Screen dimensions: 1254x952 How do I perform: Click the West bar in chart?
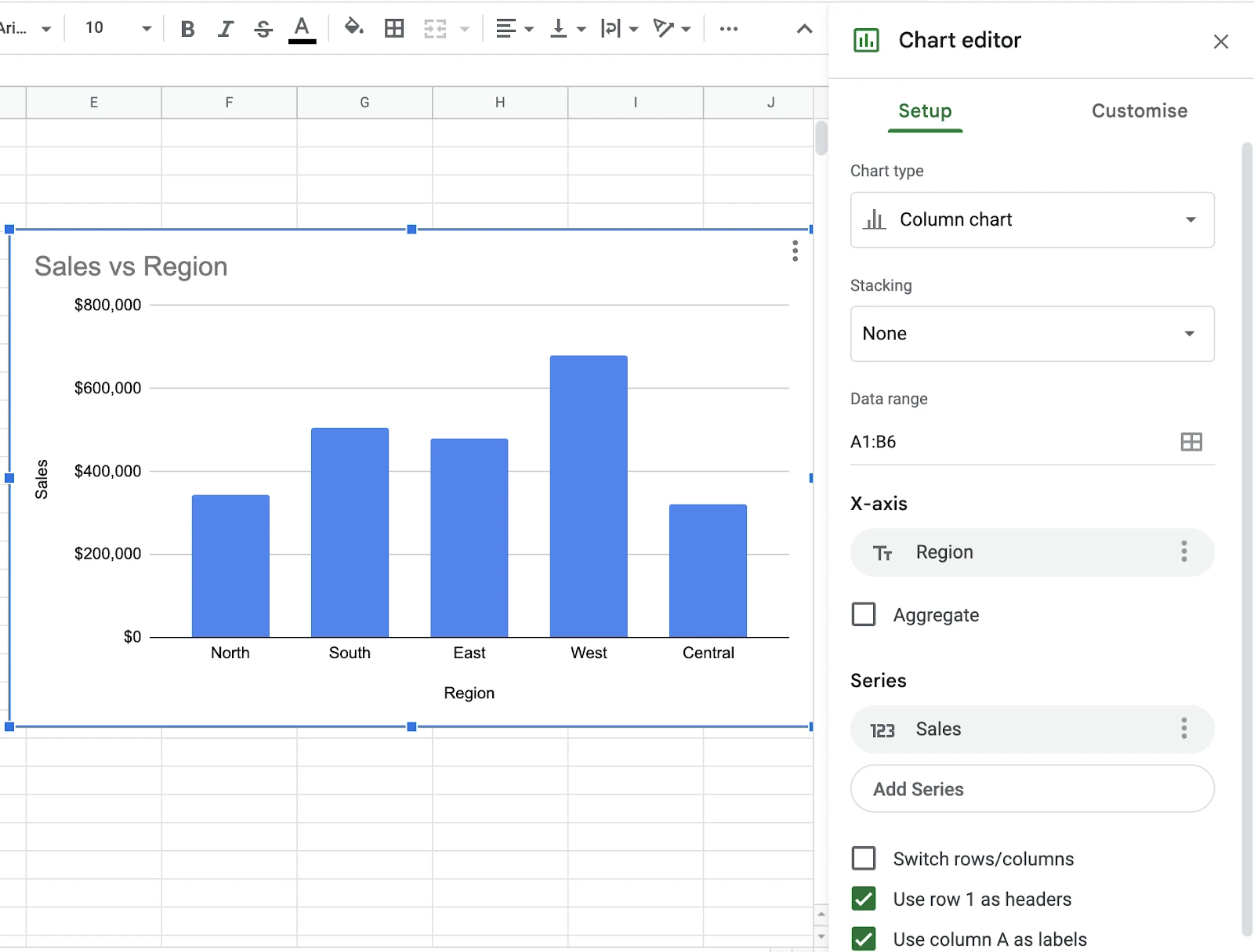pos(589,497)
